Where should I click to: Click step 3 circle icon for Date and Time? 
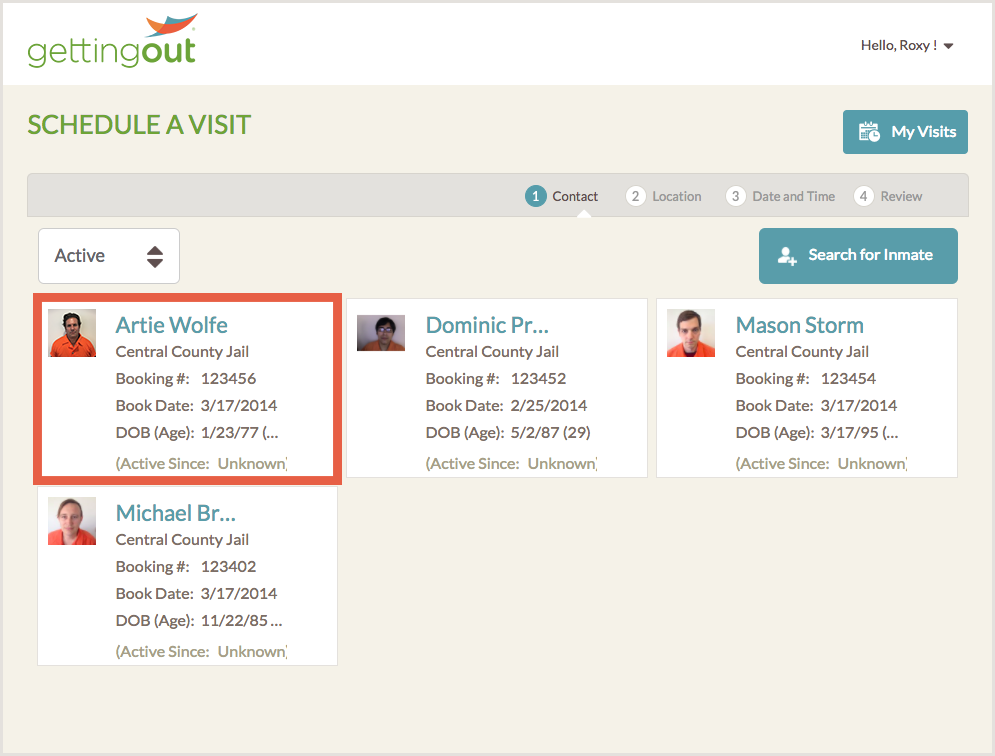tap(735, 196)
